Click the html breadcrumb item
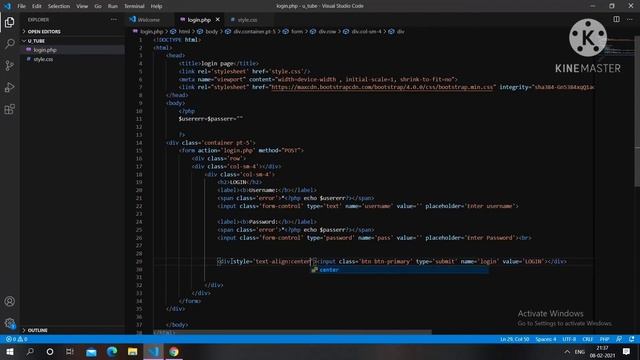Viewport: 640px width, 360px height. (x=184, y=31)
